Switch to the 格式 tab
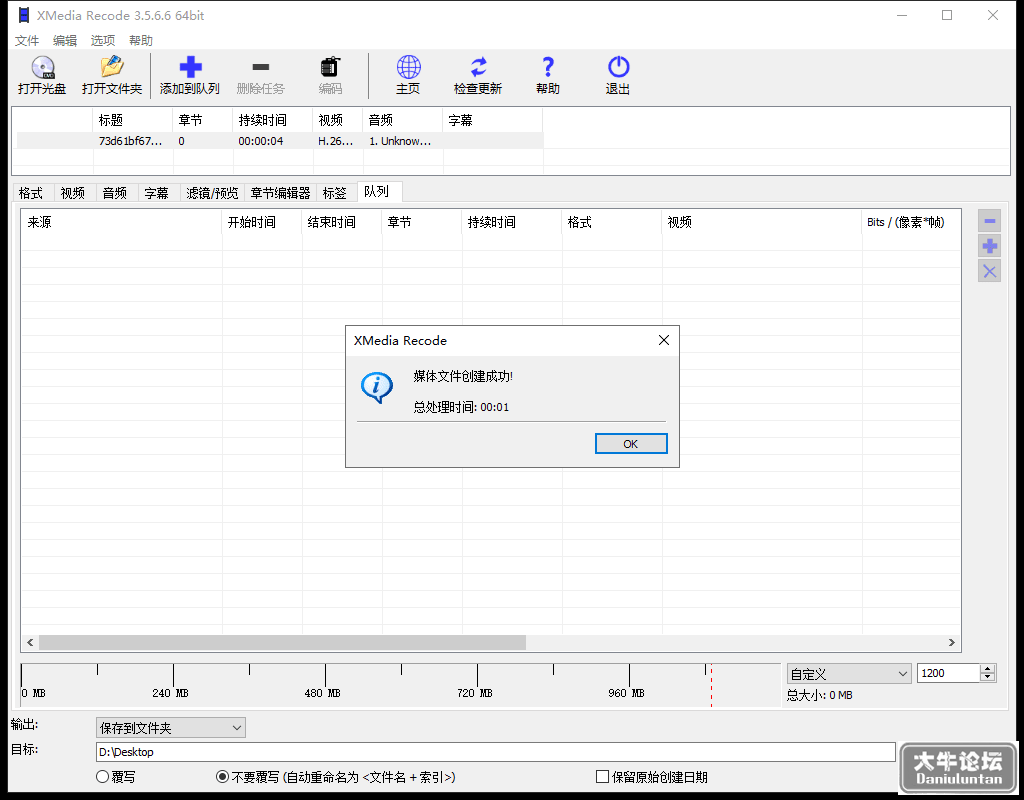 pyautogui.click(x=31, y=193)
